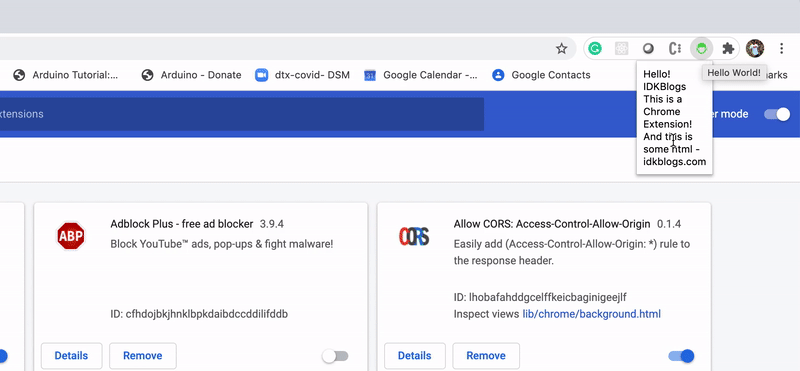The height and width of the screenshot is (371, 800).
Task: Open the Grammarly extension icon
Action: (595, 48)
